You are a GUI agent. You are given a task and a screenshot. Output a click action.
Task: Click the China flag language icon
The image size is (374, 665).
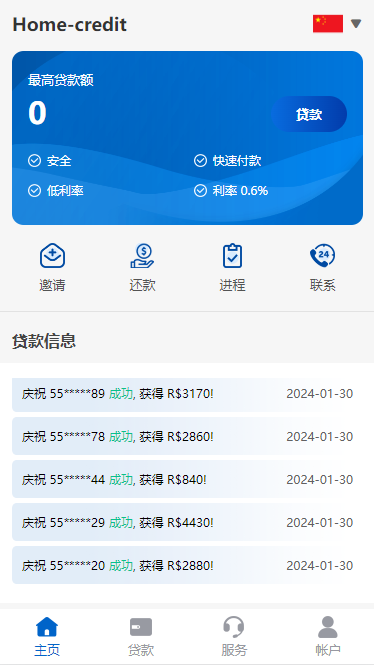[328, 24]
